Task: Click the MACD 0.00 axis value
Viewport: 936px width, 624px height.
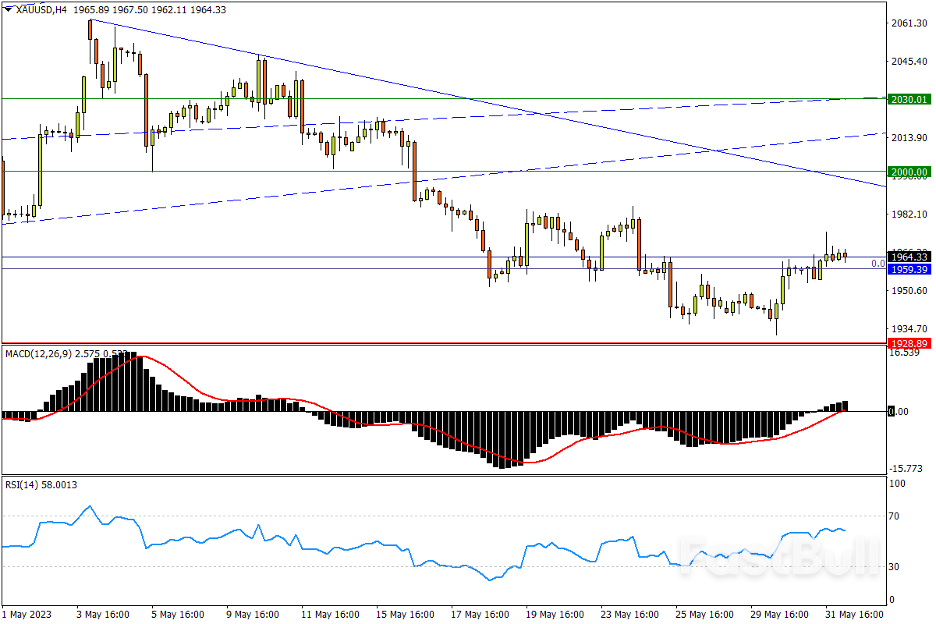Action: 901,411
